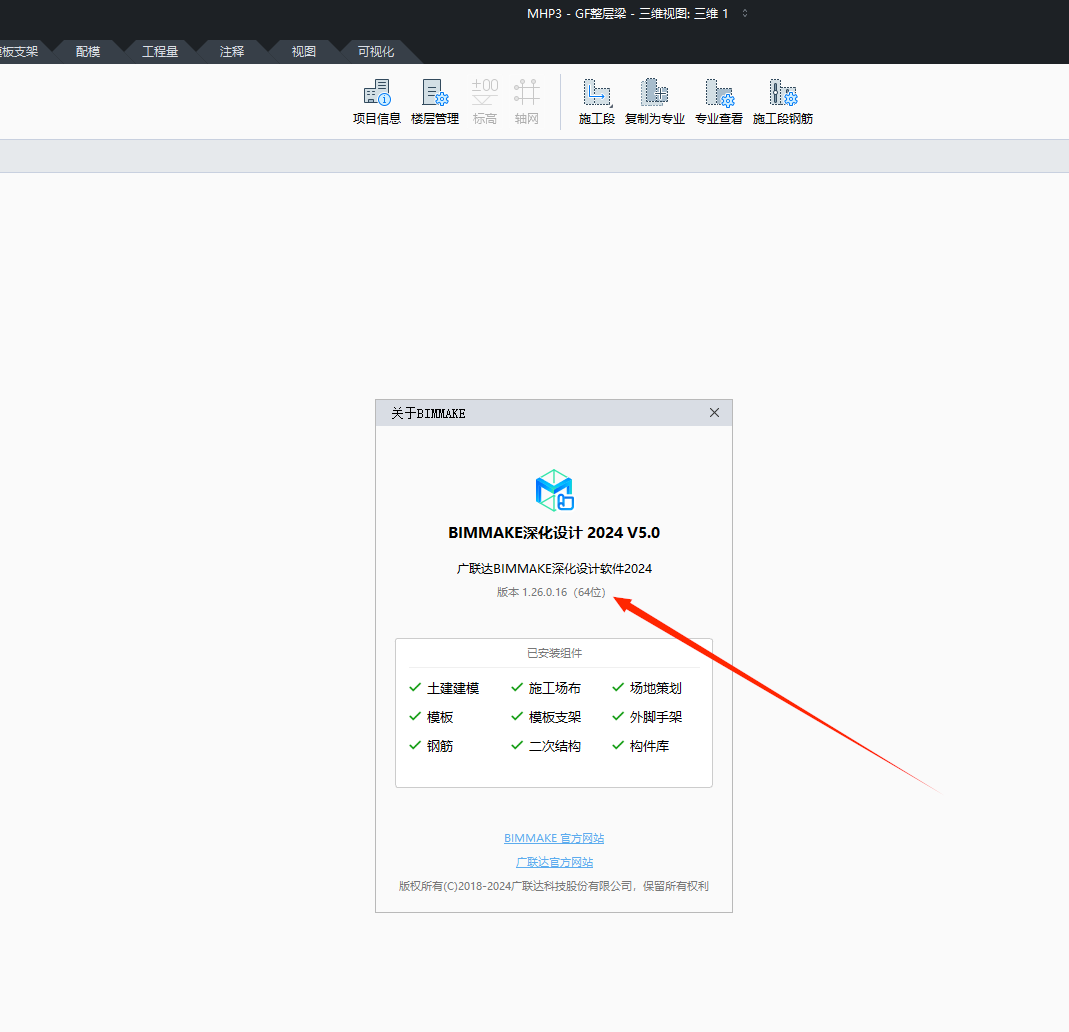The height and width of the screenshot is (1032, 1069).
Task: Click the 施工场布 installed component
Action: [x=546, y=688]
